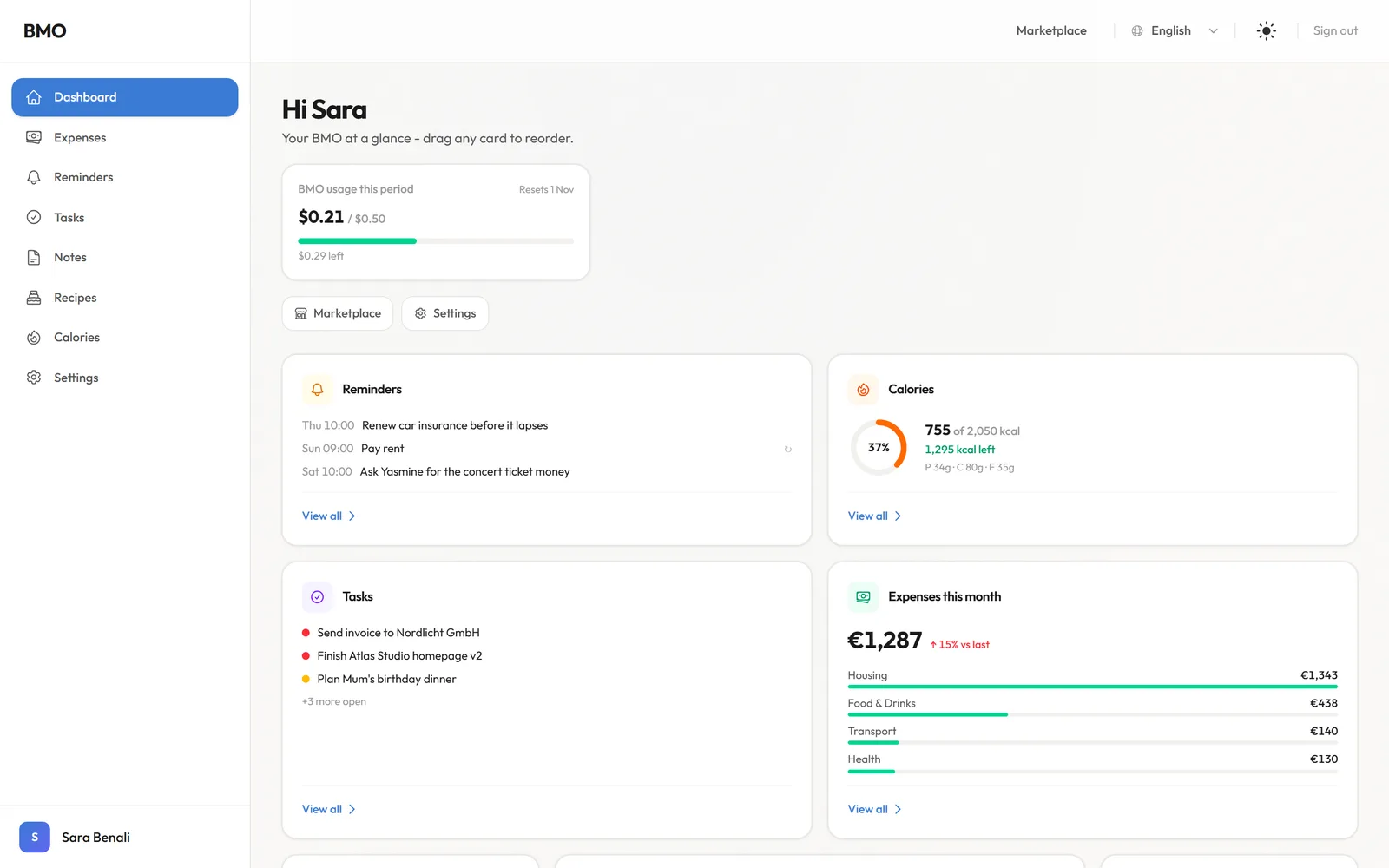Click the Recipes sidebar icon
Screen dimensions: 1389x868
(x=34, y=298)
